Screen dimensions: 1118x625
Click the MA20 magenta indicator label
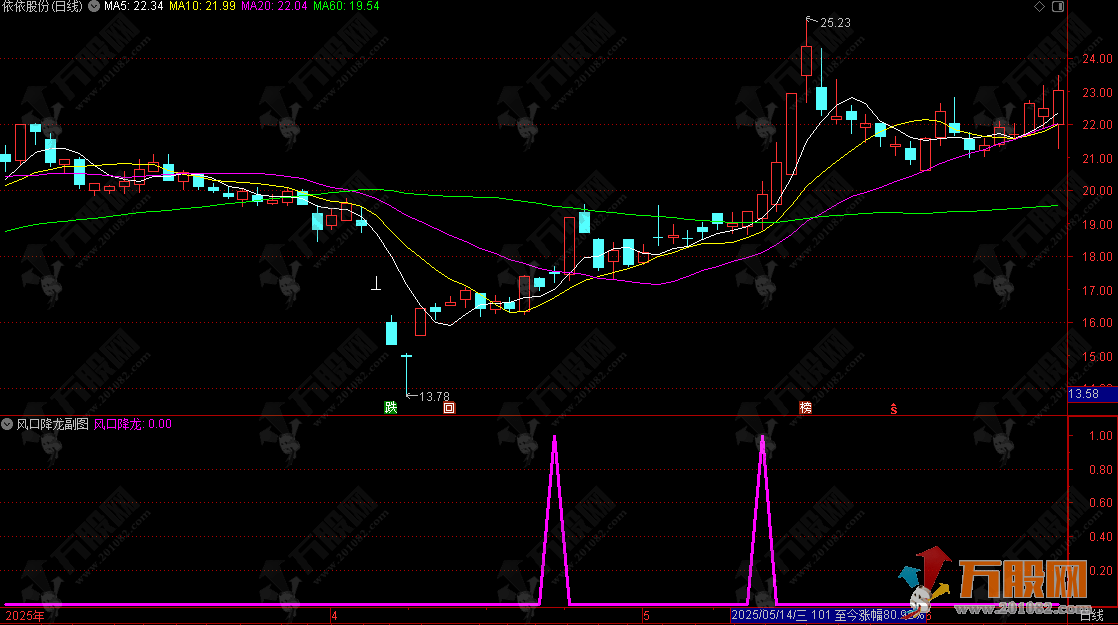[274, 7]
